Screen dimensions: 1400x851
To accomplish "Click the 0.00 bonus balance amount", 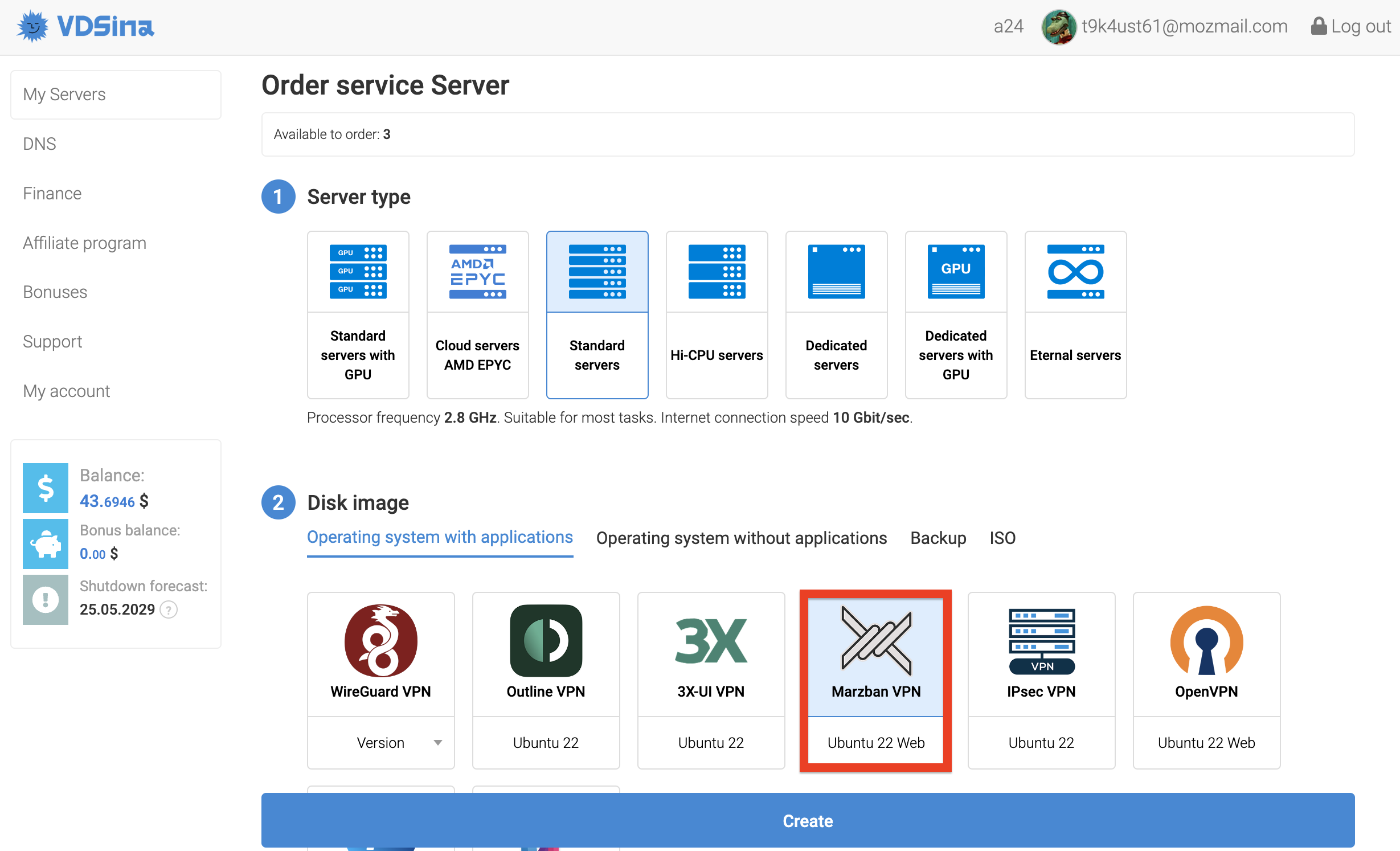I will coord(92,554).
